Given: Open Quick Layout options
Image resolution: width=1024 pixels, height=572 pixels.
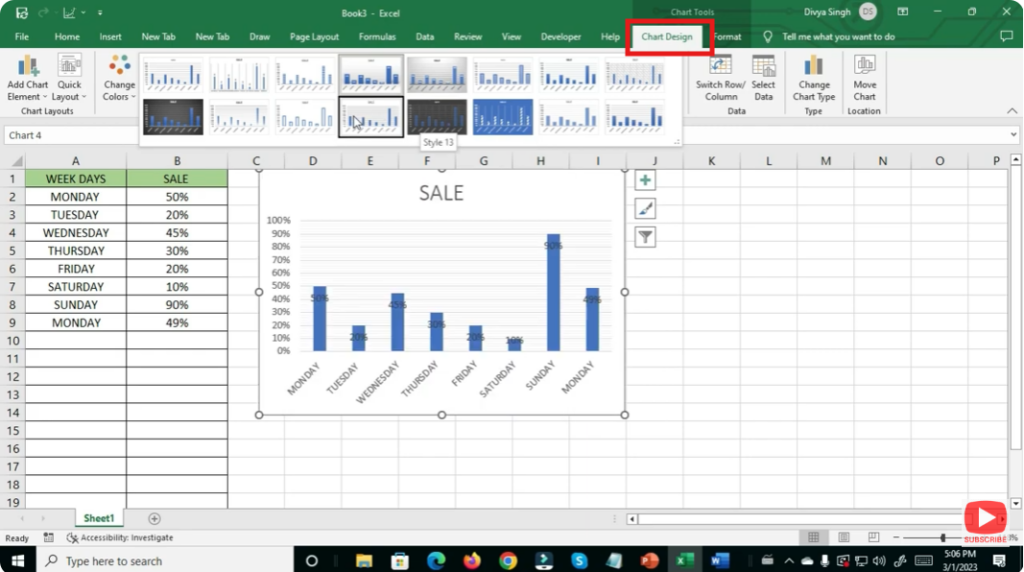Looking at the screenshot, I should click(x=69, y=78).
